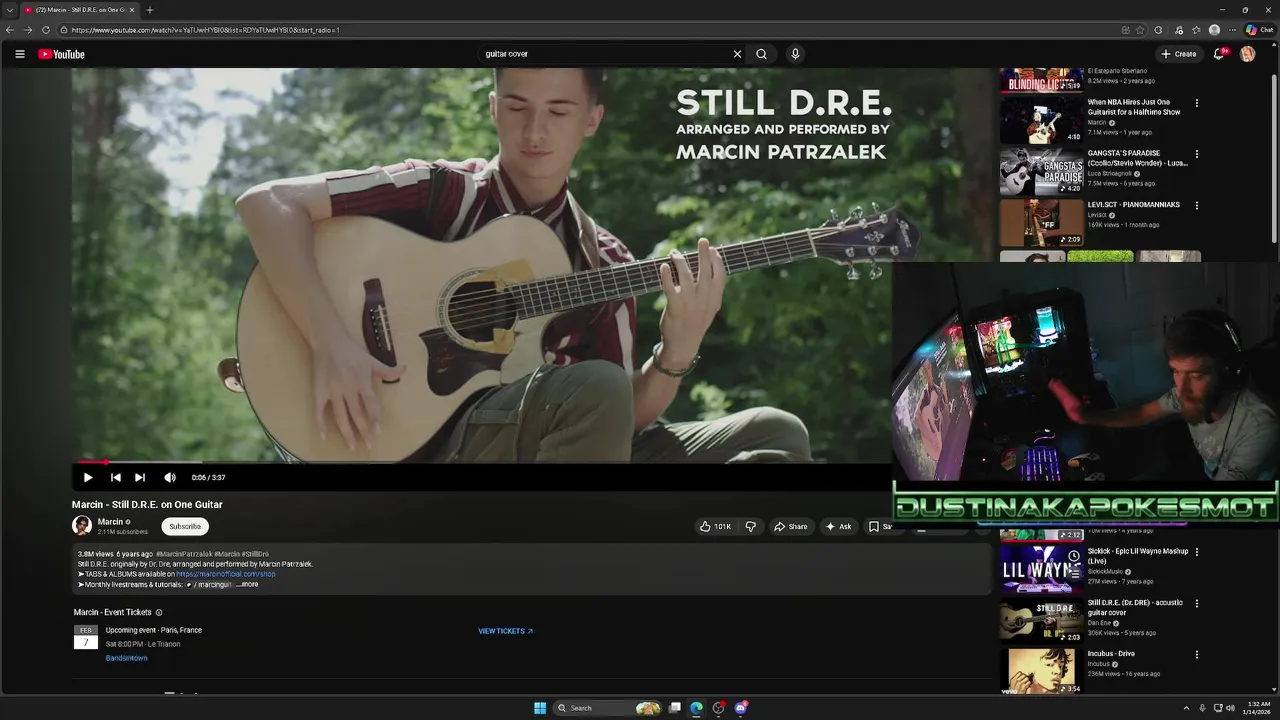1280x720 pixels.
Task: Open YouTube notifications bell
Action: coord(1219,54)
